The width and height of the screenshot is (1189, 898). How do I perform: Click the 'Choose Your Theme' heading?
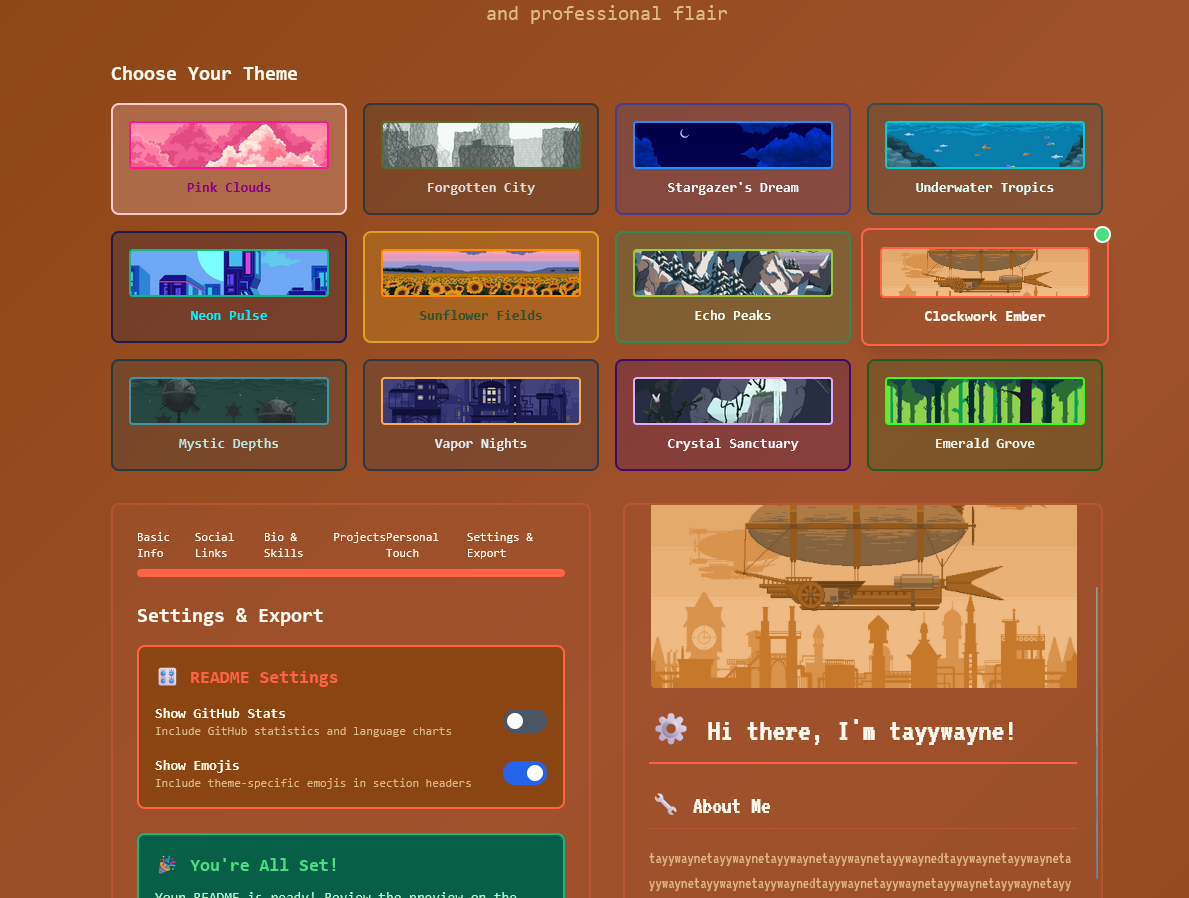coord(204,74)
